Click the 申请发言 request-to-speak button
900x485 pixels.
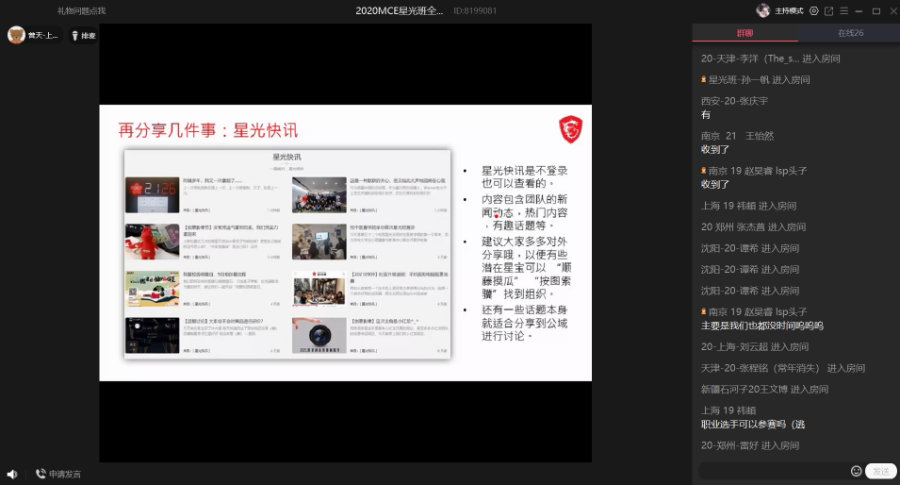click(x=58, y=474)
